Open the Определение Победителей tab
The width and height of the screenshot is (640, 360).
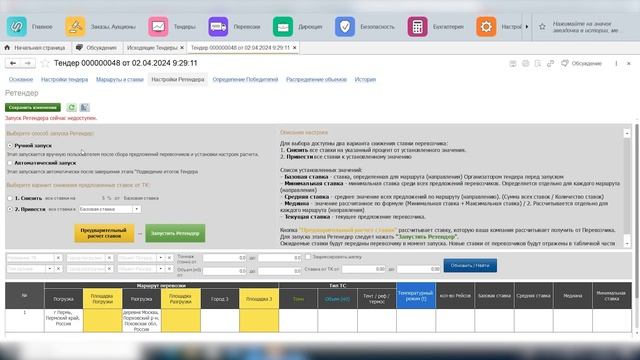tap(245, 80)
